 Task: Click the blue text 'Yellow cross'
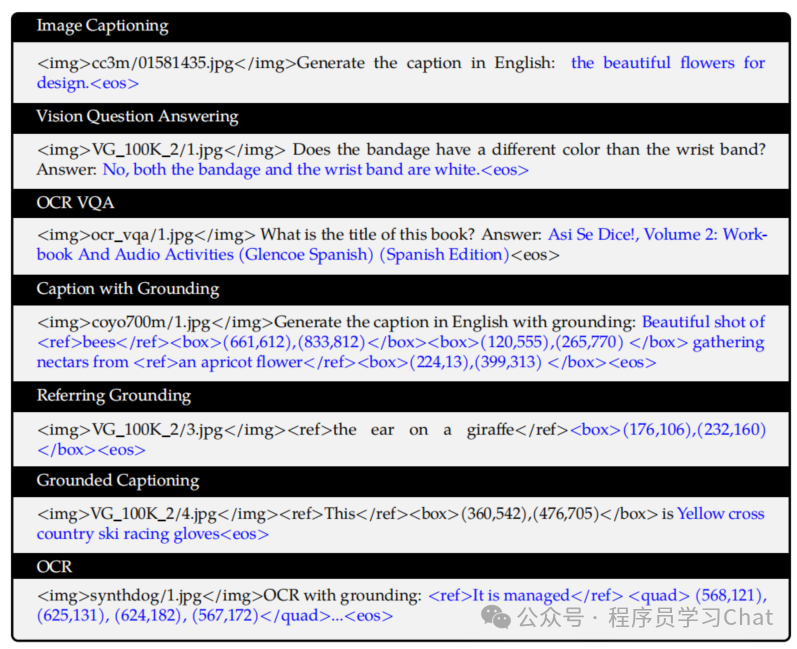point(721,514)
